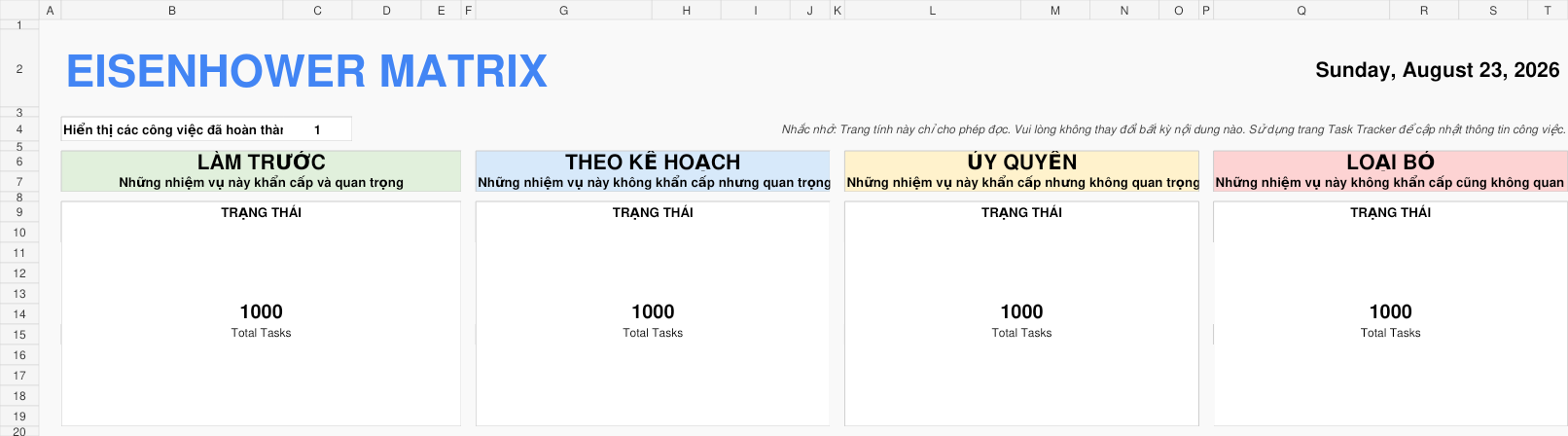Image resolution: width=1568 pixels, height=436 pixels.
Task: Select the LOẠI BỎ red heading
Action: coord(1390,162)
